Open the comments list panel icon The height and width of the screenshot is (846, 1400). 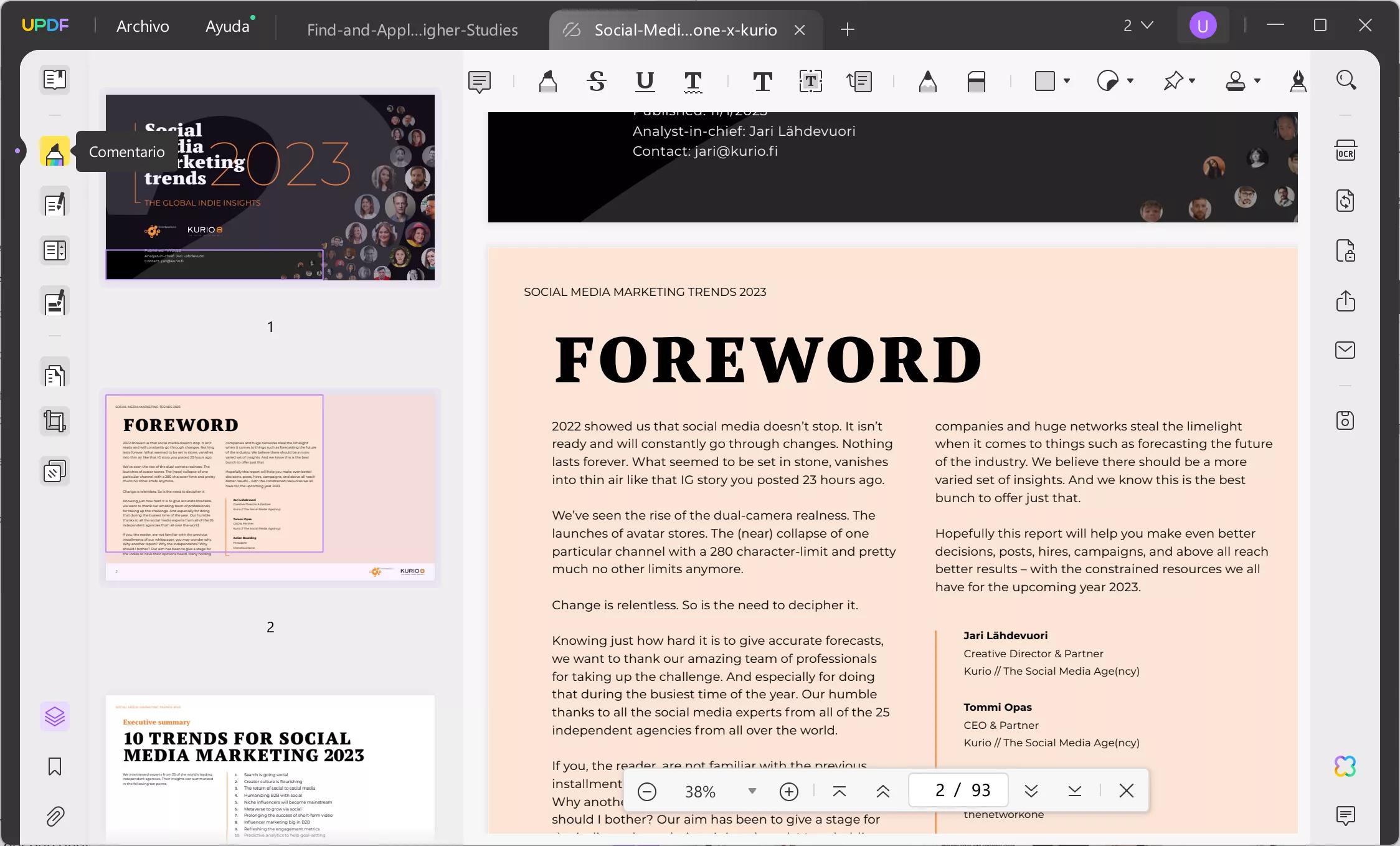tap(1346, 815)
